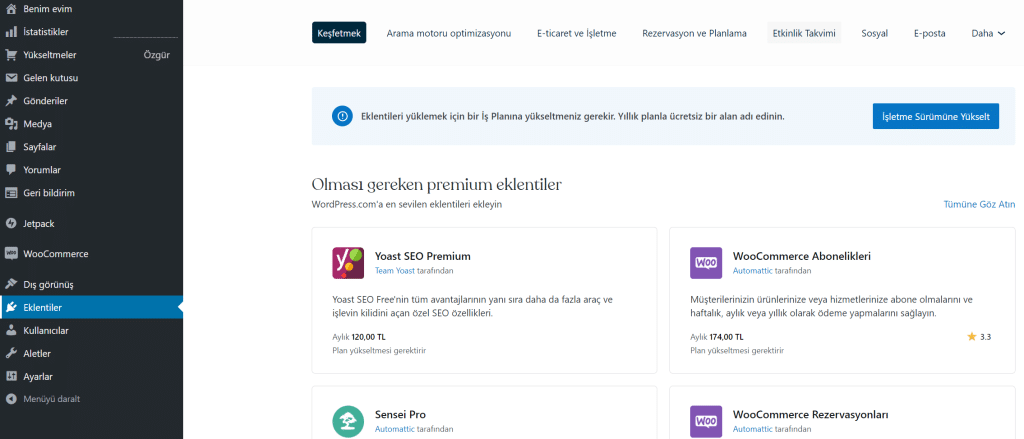Click the Aylık 120,00 TL price
Screen dimensions: 1024x439
(x=357, y=337)
